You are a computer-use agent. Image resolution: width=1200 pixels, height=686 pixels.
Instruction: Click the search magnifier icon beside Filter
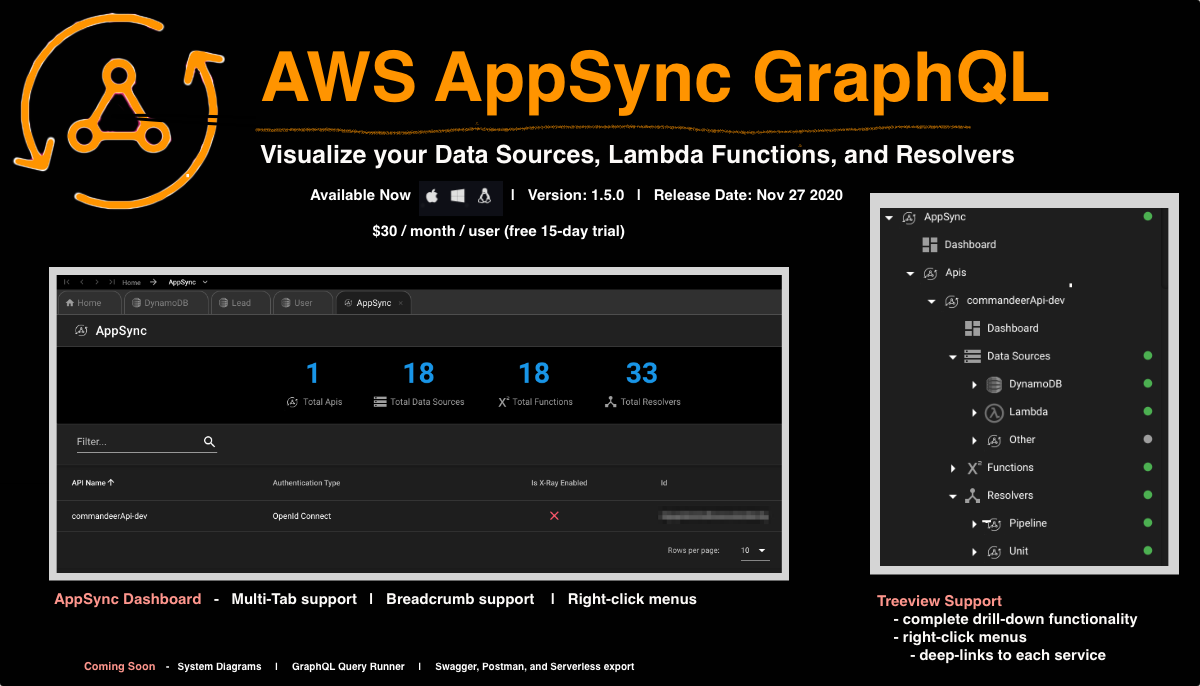(x=210, y=441)
